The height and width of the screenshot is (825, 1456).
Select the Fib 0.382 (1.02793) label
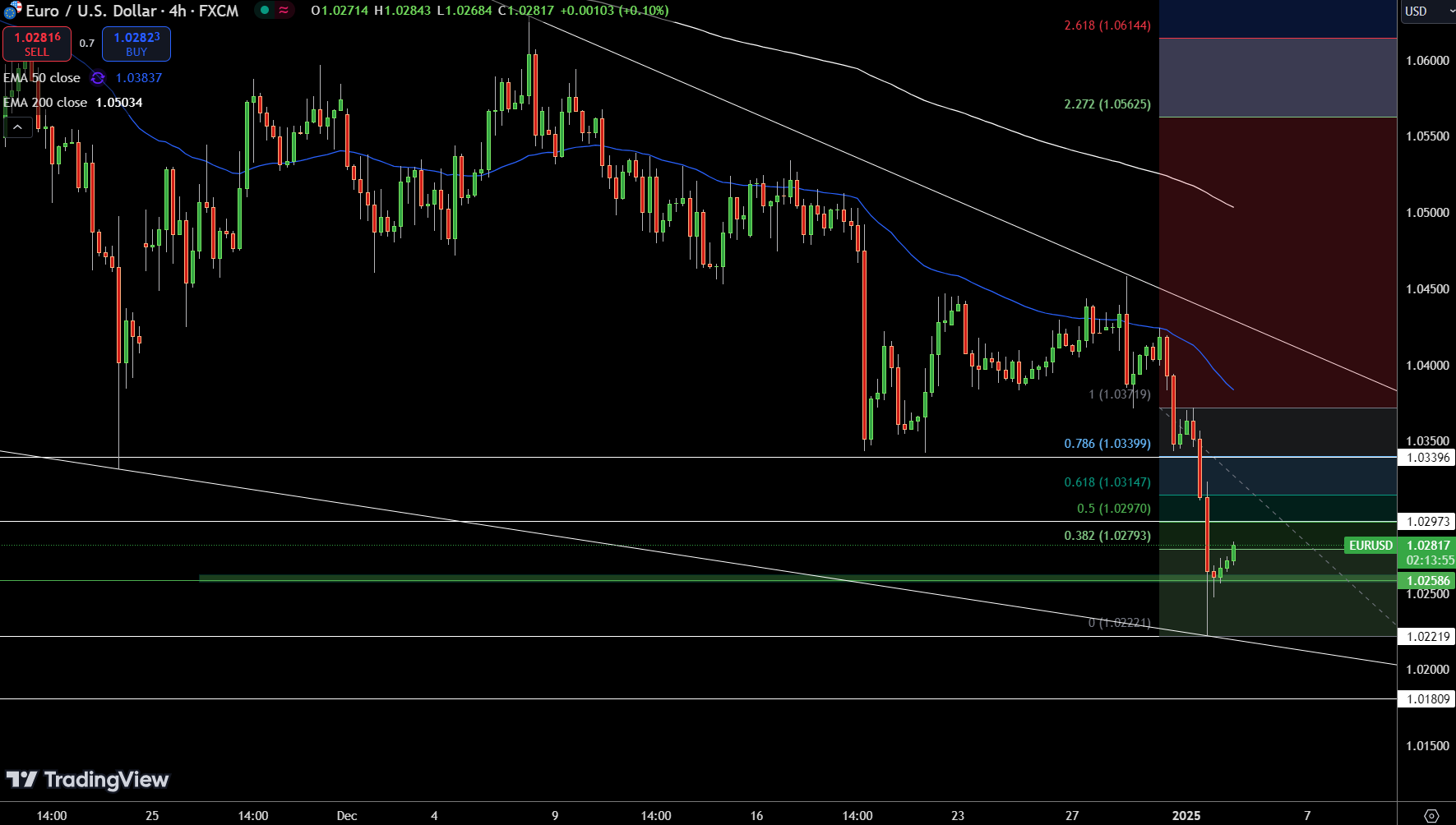tap(1107, 536)
